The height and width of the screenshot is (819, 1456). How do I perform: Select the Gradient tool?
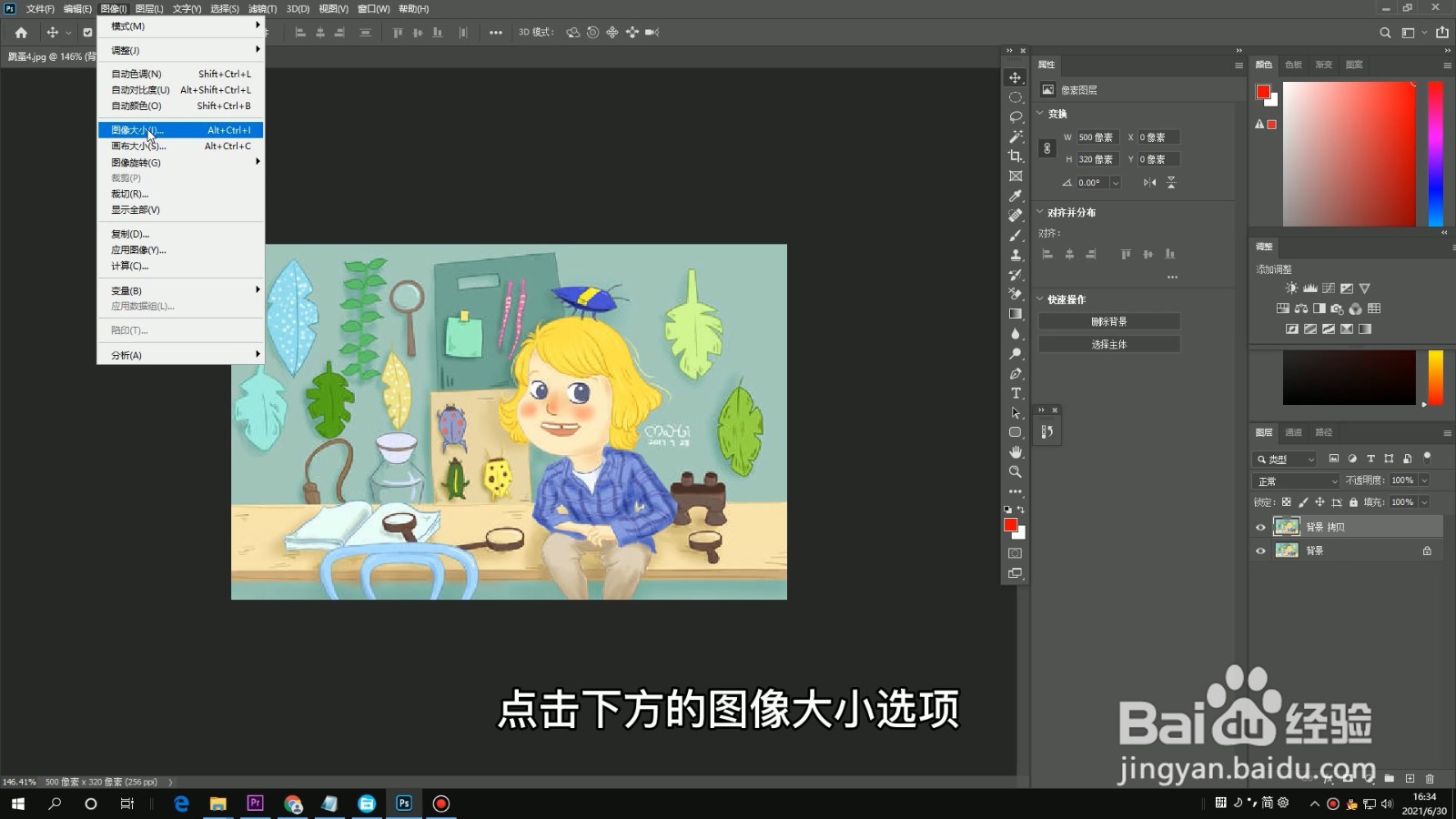coord(1016,314)
